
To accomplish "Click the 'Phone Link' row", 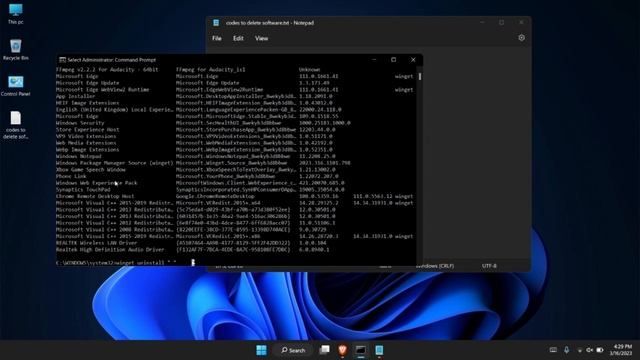I will coord(234,176).
